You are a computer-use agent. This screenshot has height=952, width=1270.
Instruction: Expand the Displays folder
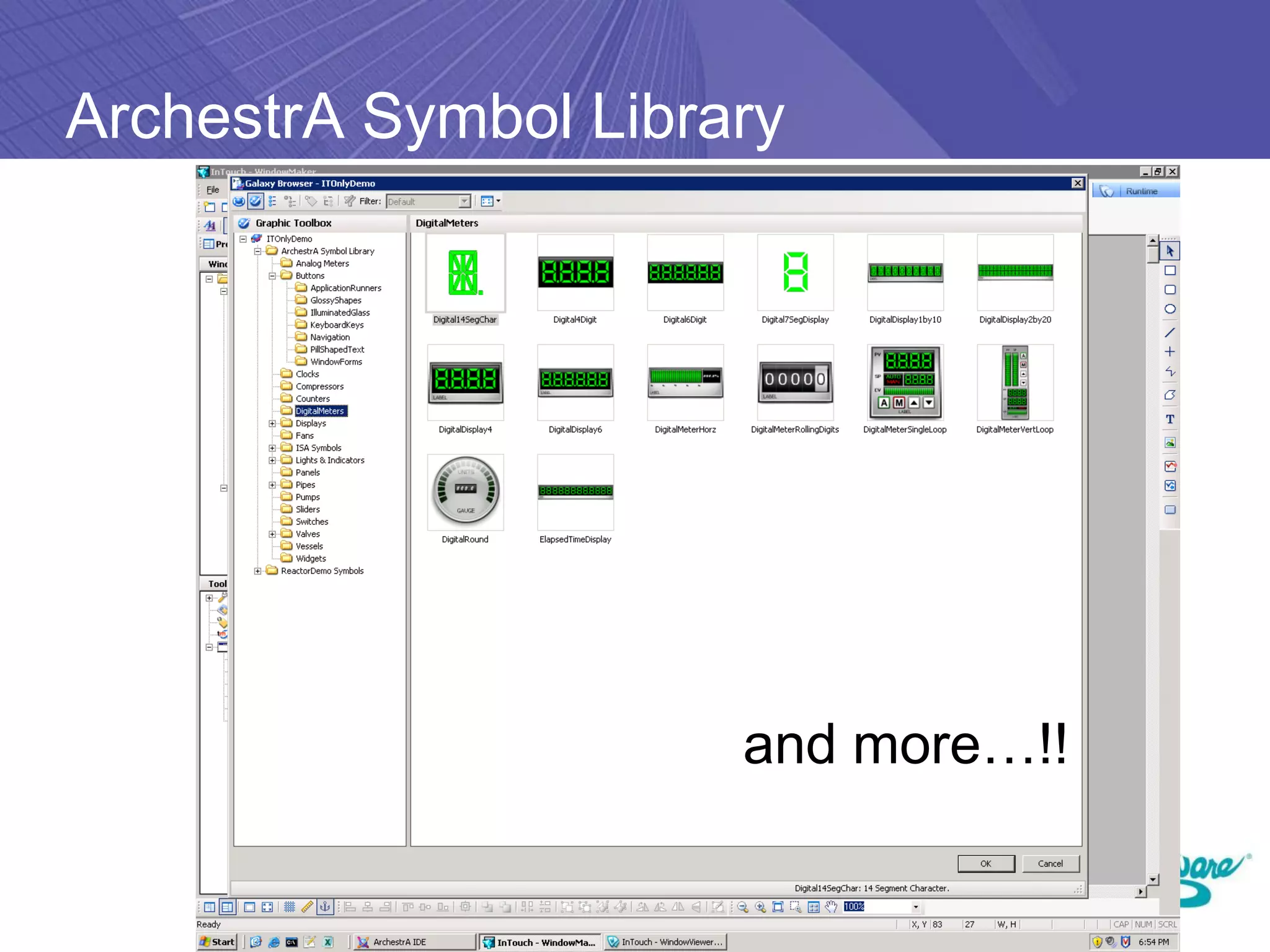click(272, 423)
